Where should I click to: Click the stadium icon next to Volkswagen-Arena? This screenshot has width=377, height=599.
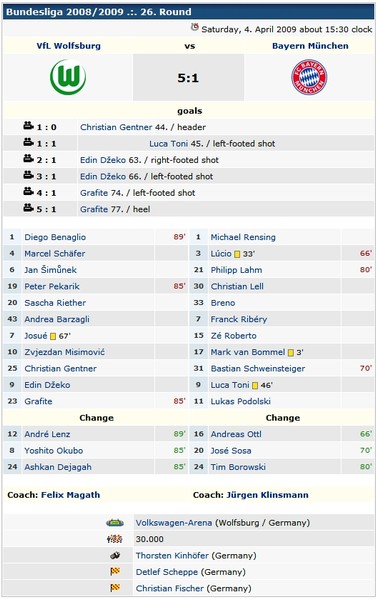pos(115,523)
